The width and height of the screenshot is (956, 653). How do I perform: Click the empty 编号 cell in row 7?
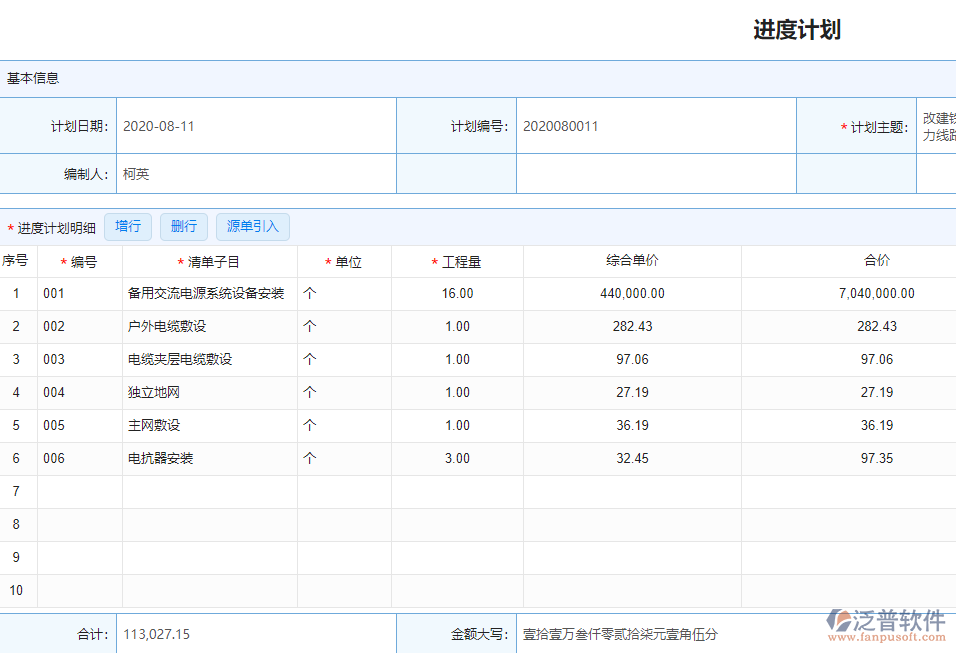pos(79,490)
